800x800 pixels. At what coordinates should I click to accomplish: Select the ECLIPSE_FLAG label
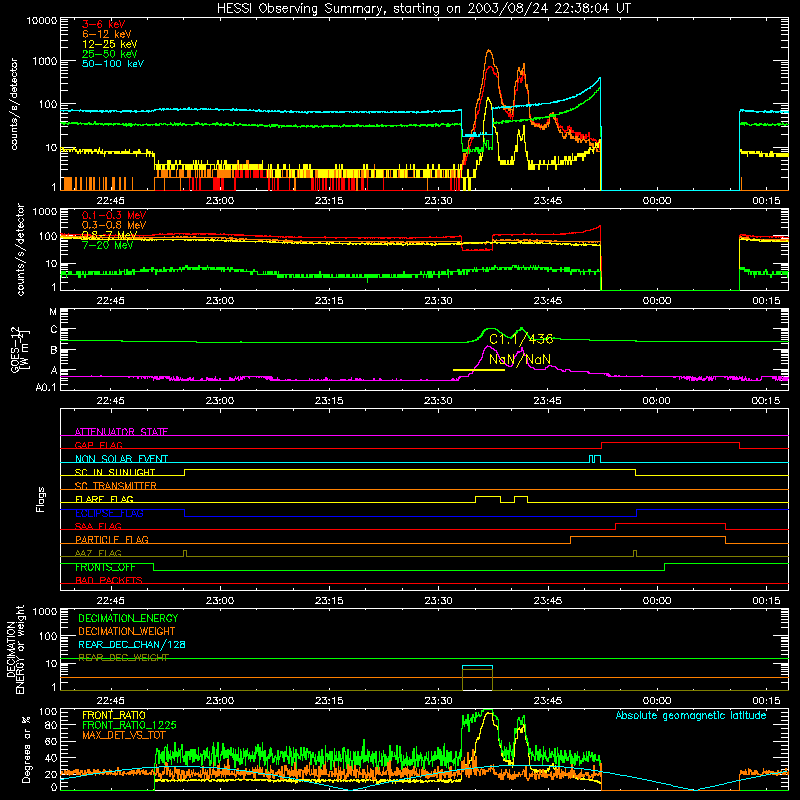(109, 513)
